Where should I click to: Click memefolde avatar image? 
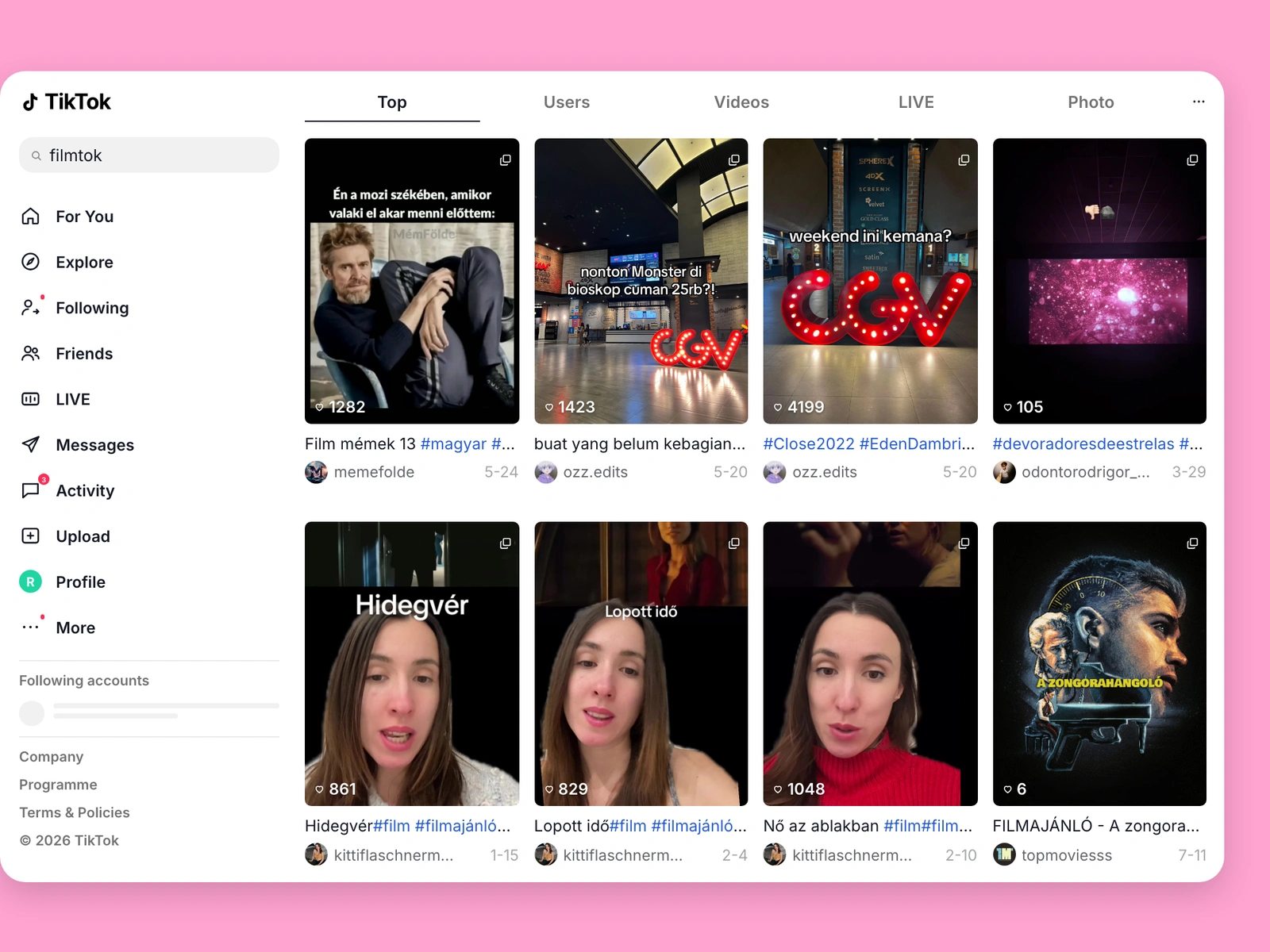(x=316, y=472)
